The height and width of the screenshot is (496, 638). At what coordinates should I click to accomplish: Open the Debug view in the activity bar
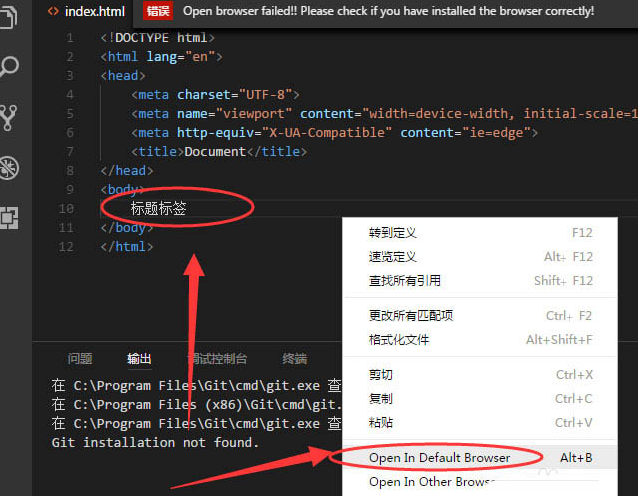10,167
